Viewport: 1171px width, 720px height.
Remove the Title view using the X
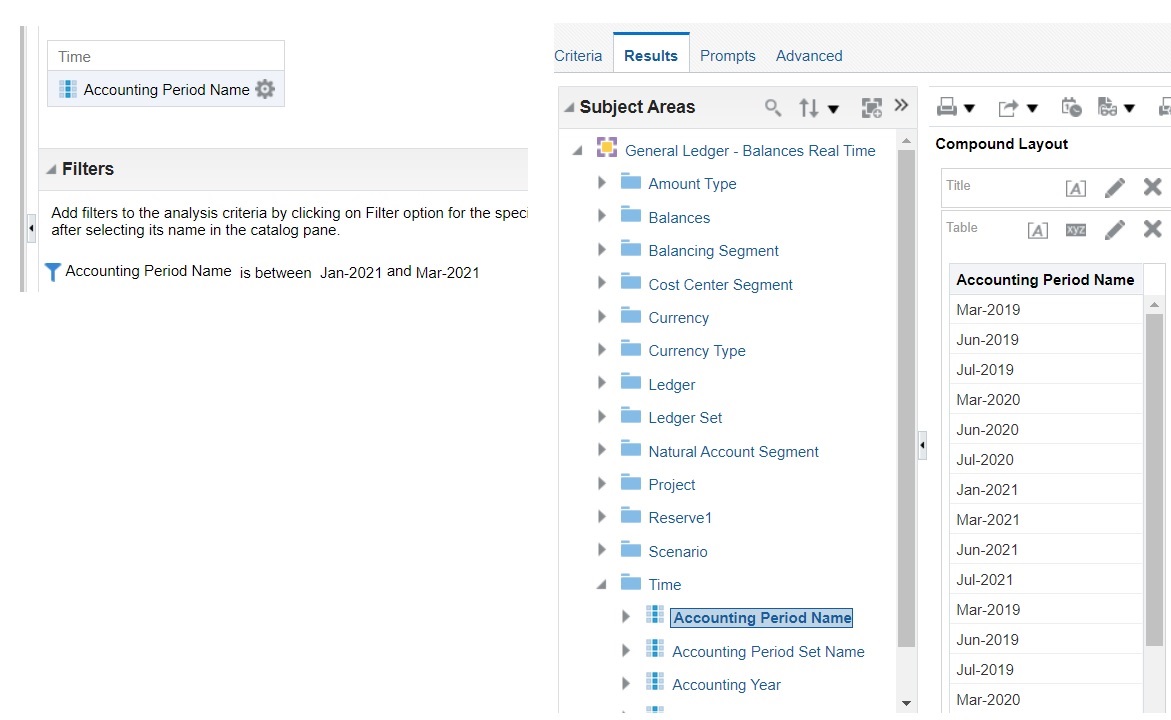pos(1152,186)
